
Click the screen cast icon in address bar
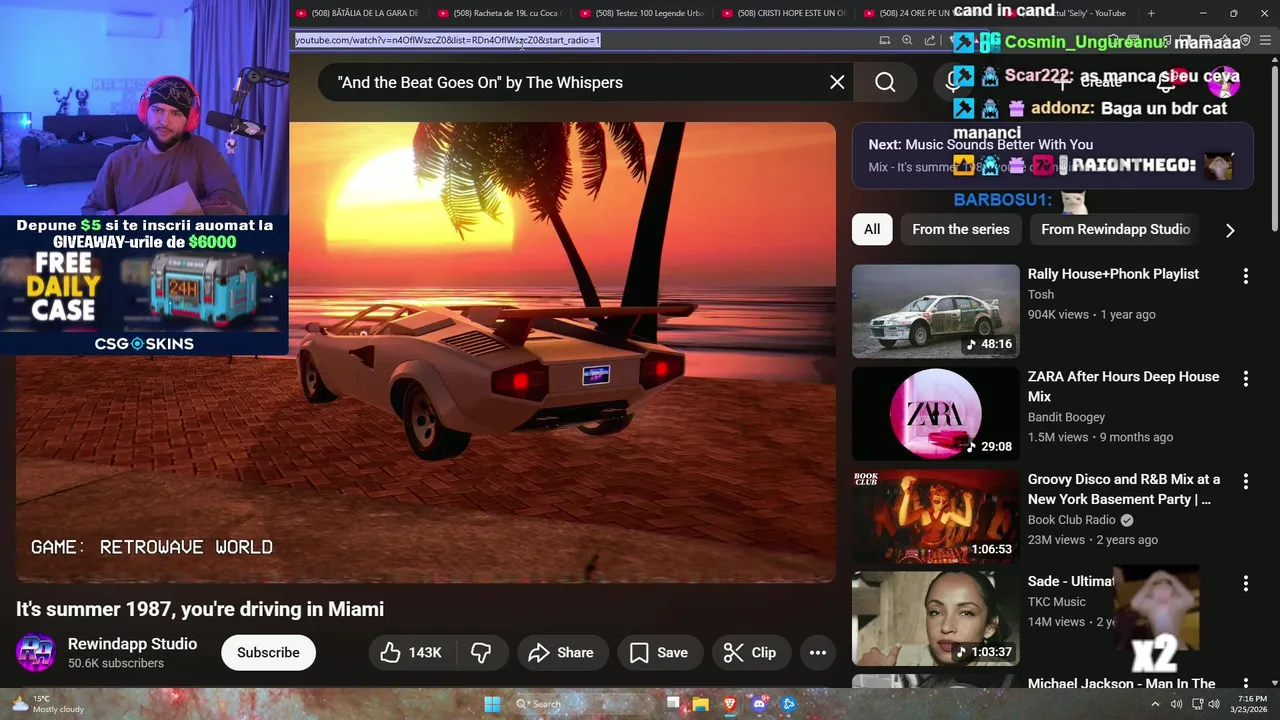click(884, 40)
